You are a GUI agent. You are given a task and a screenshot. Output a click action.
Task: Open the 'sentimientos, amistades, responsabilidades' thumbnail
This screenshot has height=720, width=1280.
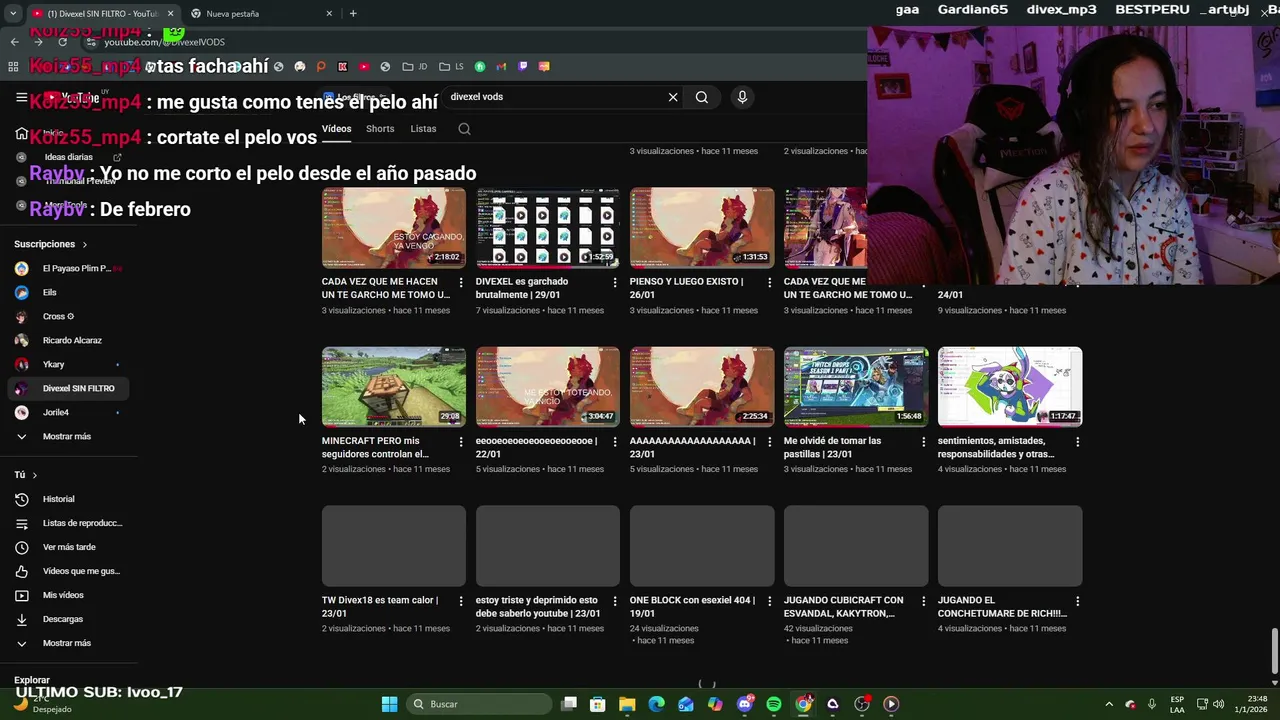coord(1010,387)
